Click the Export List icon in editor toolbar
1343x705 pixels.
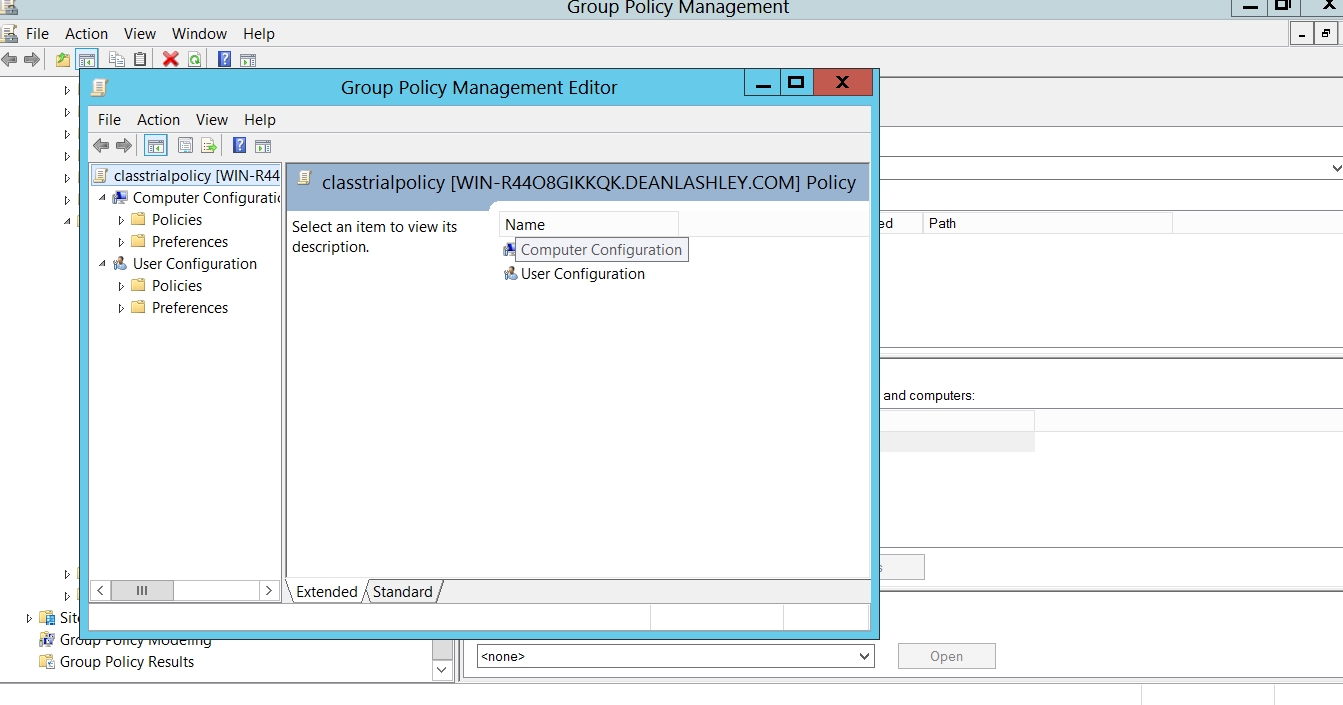[x=209, y=146]
